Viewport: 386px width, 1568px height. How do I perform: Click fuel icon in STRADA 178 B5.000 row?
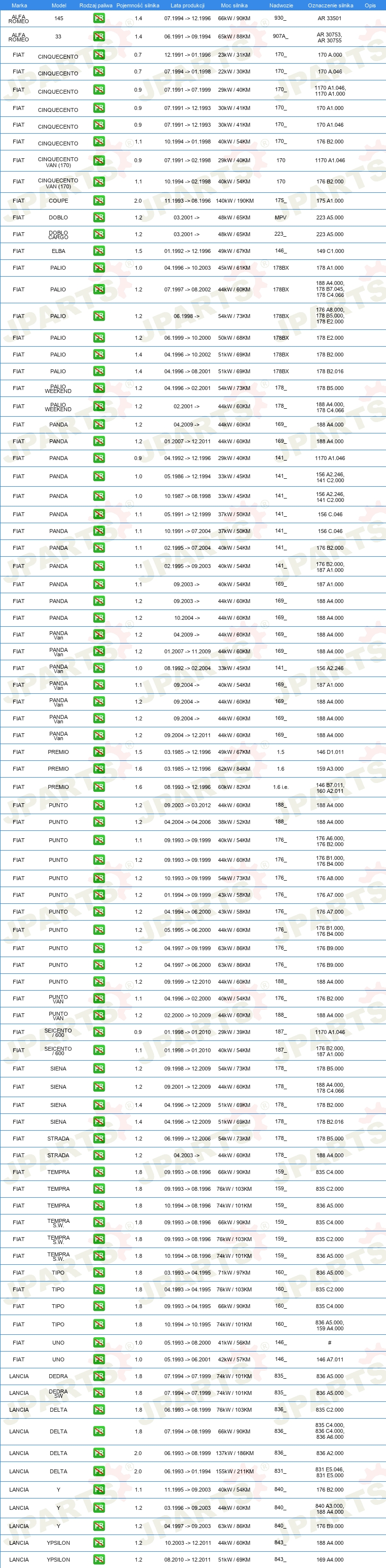(x=99, y=1138)
